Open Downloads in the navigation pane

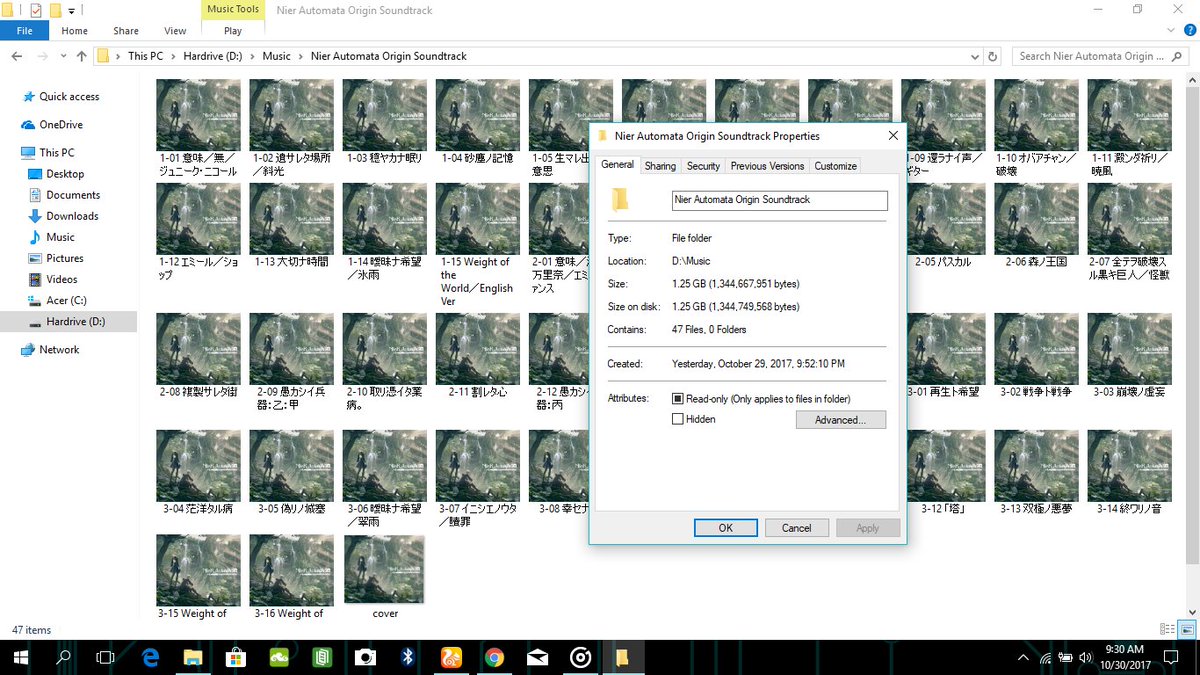point(72,216)
